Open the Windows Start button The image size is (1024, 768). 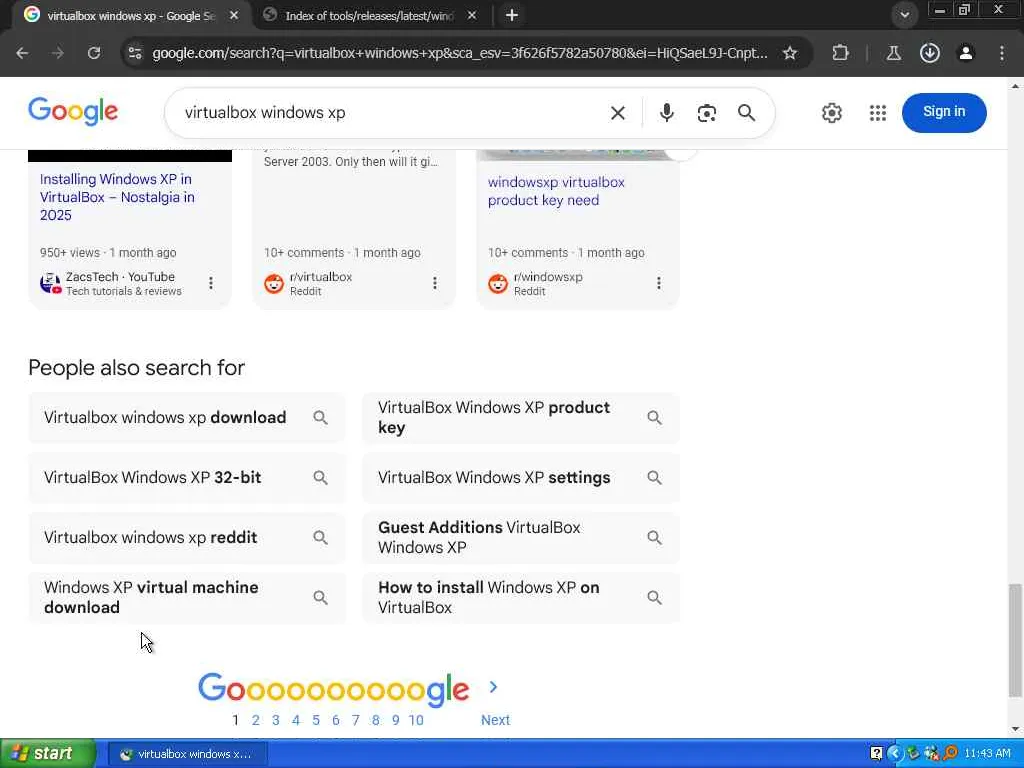coord(47,754)
